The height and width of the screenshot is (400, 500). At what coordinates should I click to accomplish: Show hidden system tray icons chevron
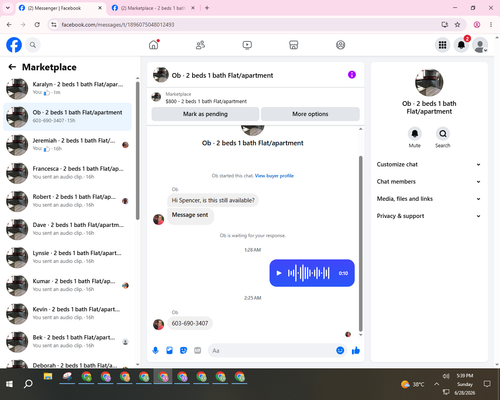pyautogui.click(x=436, y=384)
